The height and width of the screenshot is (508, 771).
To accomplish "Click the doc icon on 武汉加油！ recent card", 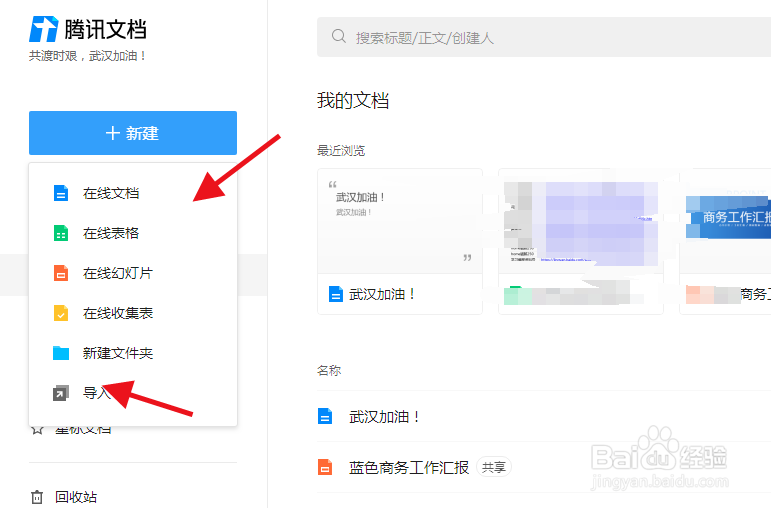I will (x=335, y=294).
